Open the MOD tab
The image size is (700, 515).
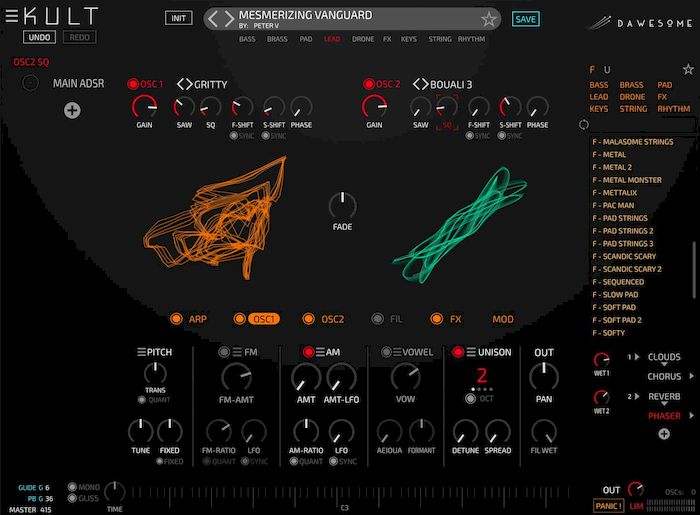(x=503, y=319)
